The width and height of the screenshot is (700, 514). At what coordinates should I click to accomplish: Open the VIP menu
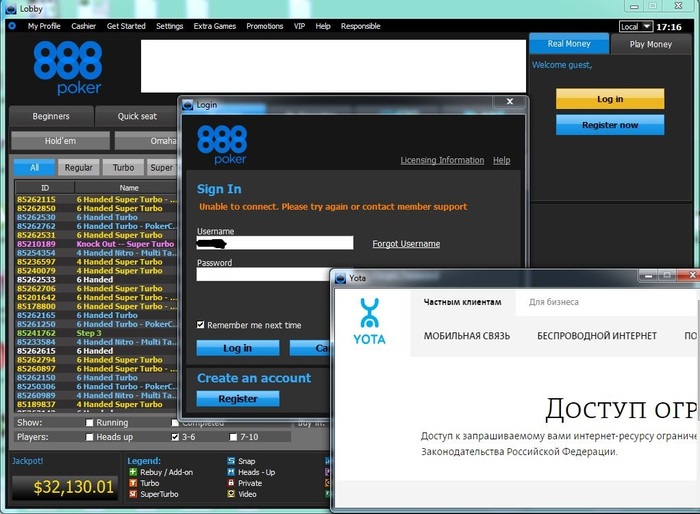300,26
